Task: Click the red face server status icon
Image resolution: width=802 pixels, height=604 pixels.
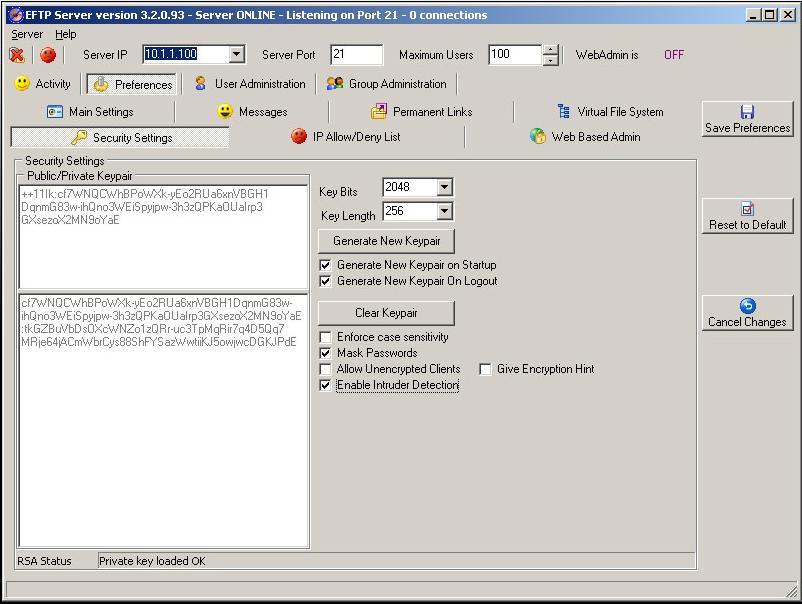Action: tap(48, 55)
